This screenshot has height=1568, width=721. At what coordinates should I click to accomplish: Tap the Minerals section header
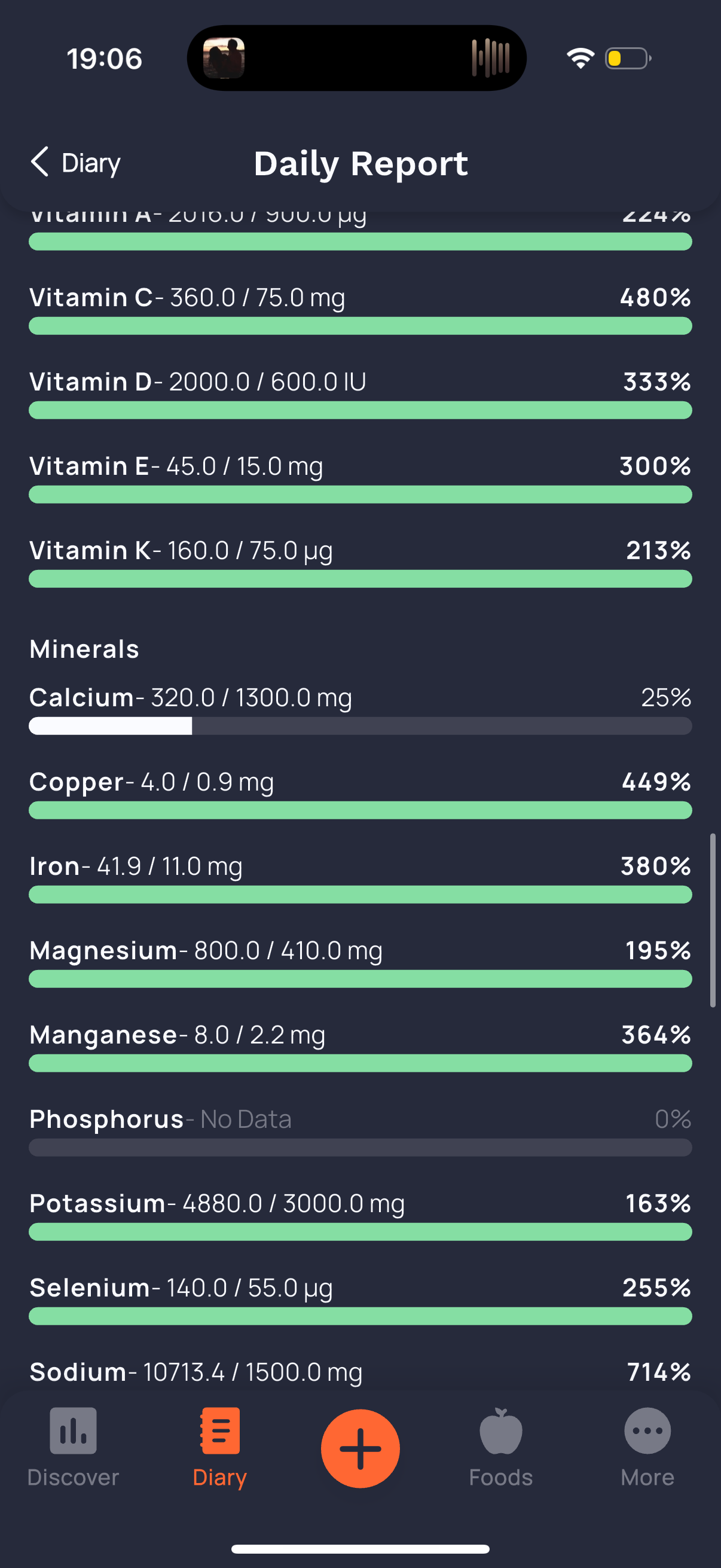pyautogui.click(x=84, y=649)
